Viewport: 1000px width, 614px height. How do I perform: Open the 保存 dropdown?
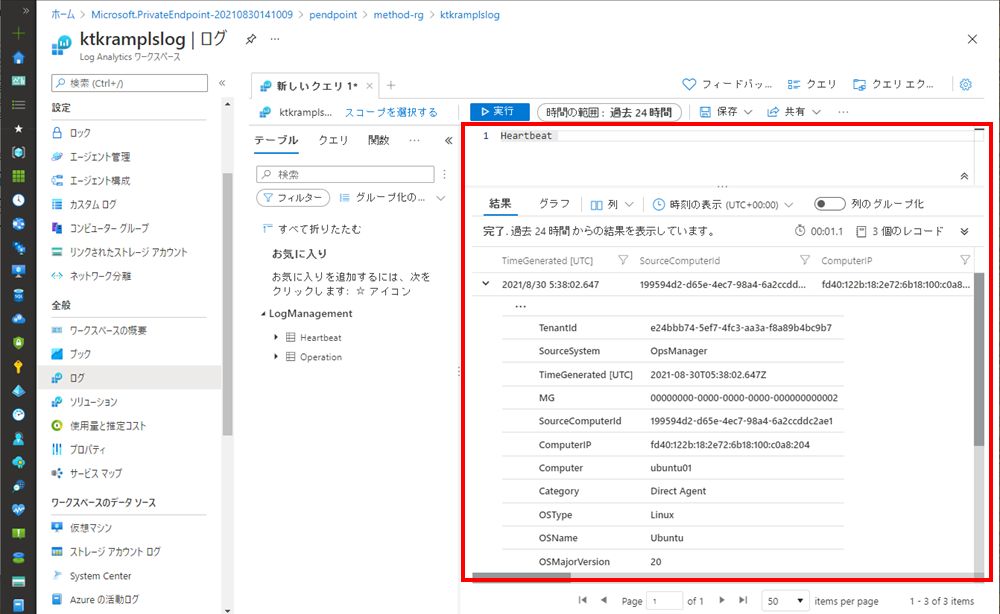(726, 112)
